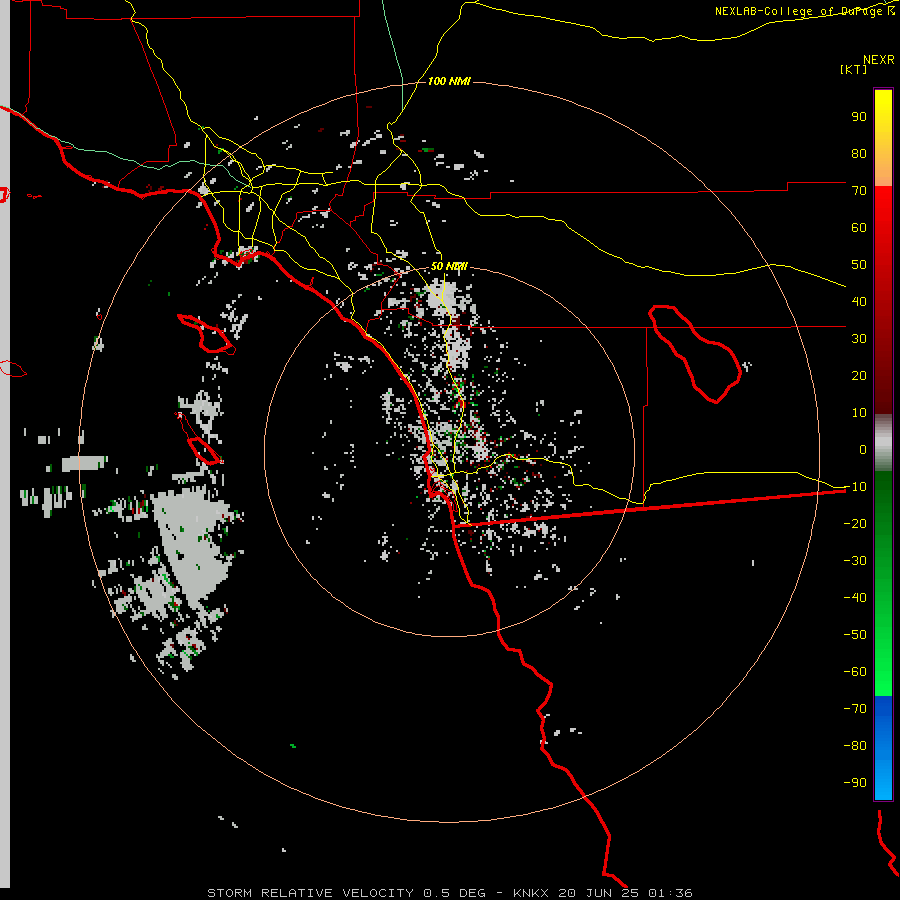Image resolution: width=900 pixels, height=900 pixels.
Task: Click the [KT] units label
Action: tap(854, 69)
